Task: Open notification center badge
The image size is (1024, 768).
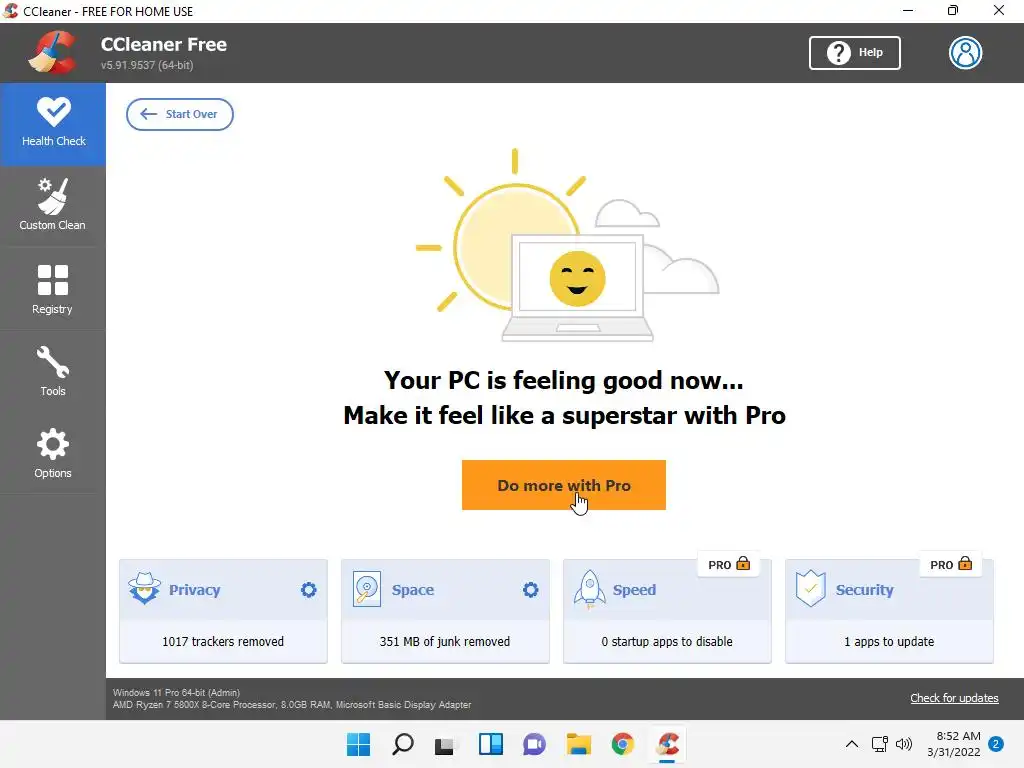Action: point(996,744)
